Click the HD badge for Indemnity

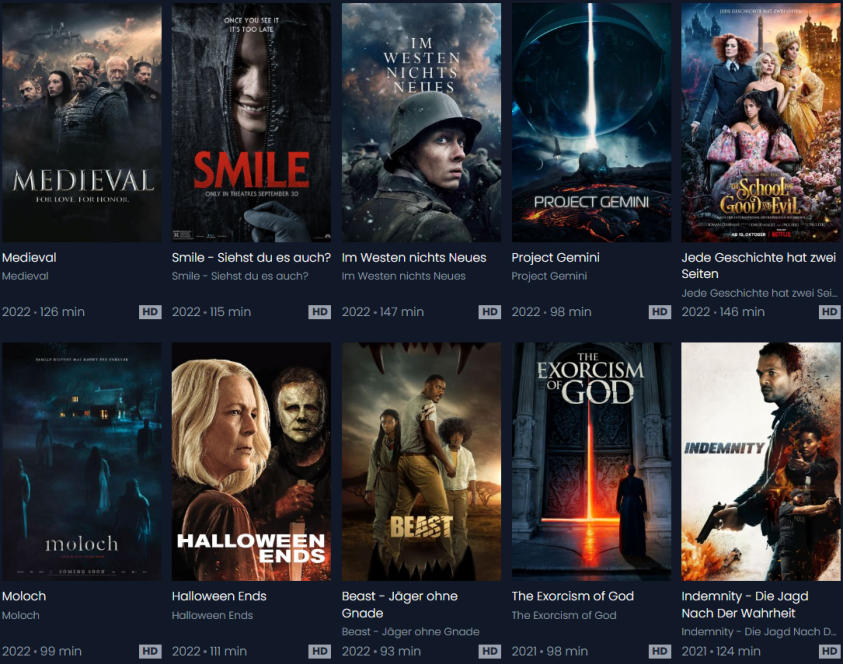pyautogui.click(x=830, y=652)
